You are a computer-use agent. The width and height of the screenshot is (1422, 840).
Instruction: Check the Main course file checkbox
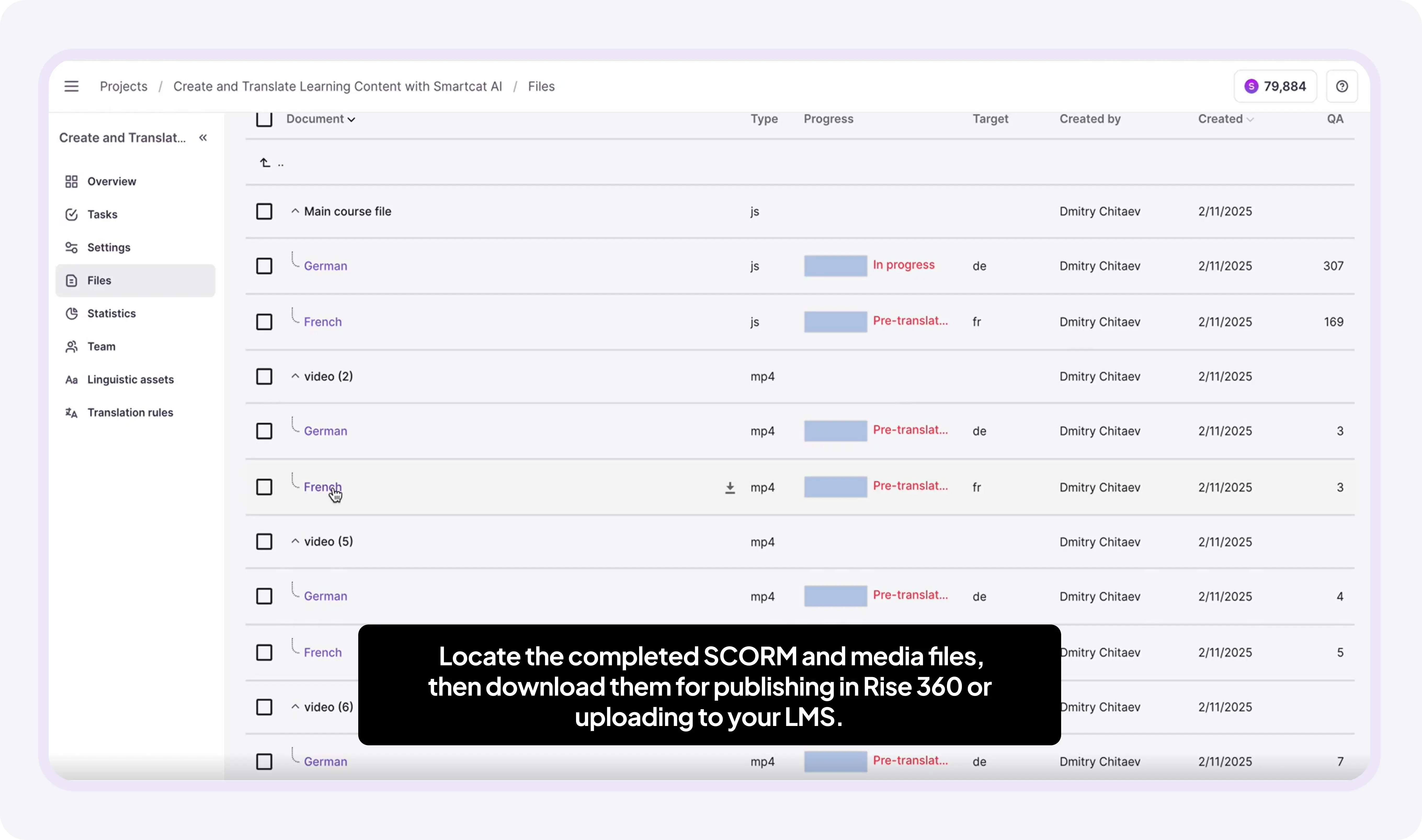tap(264, 212)
